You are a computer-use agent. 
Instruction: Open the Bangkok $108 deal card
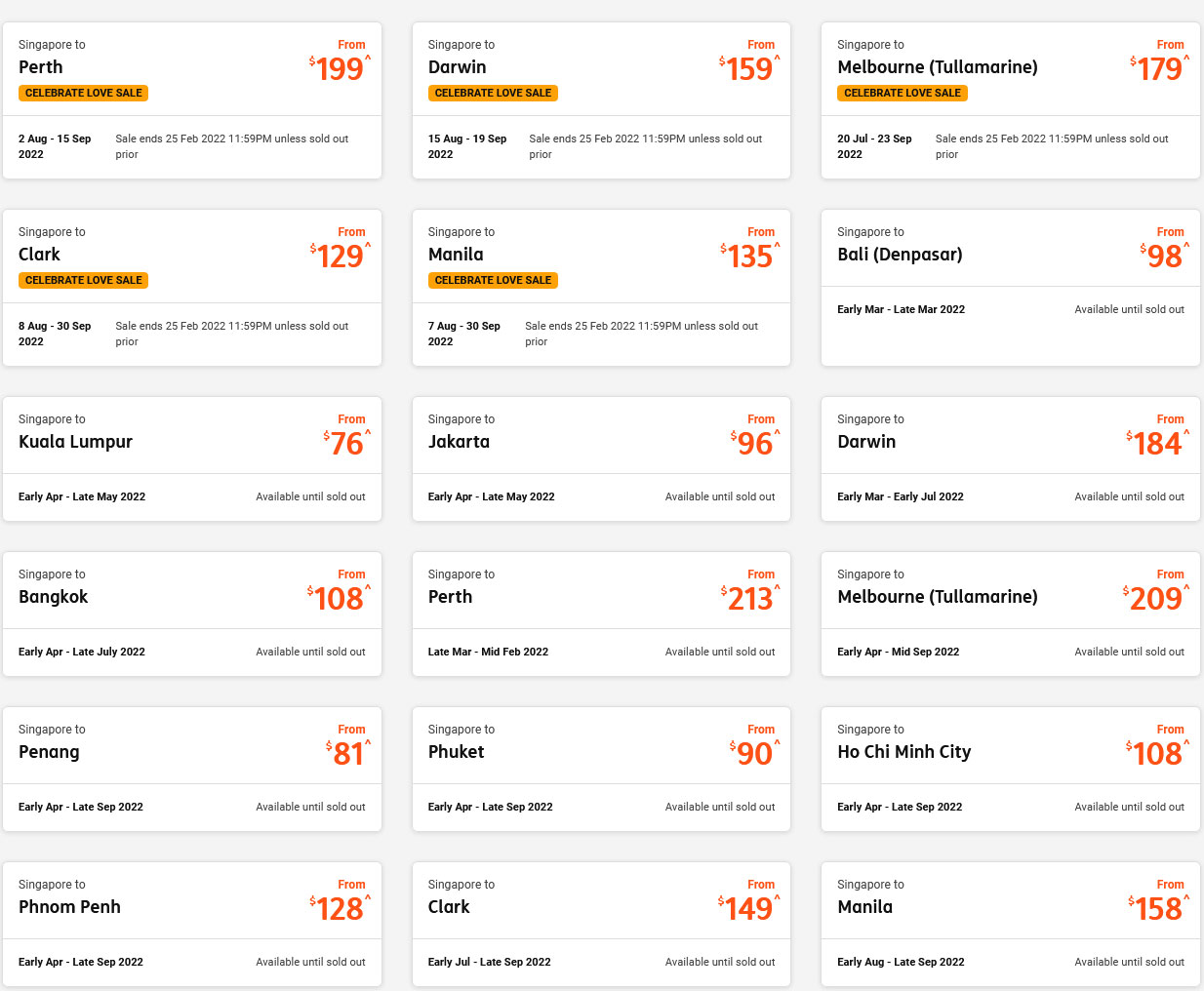(192, 614)
